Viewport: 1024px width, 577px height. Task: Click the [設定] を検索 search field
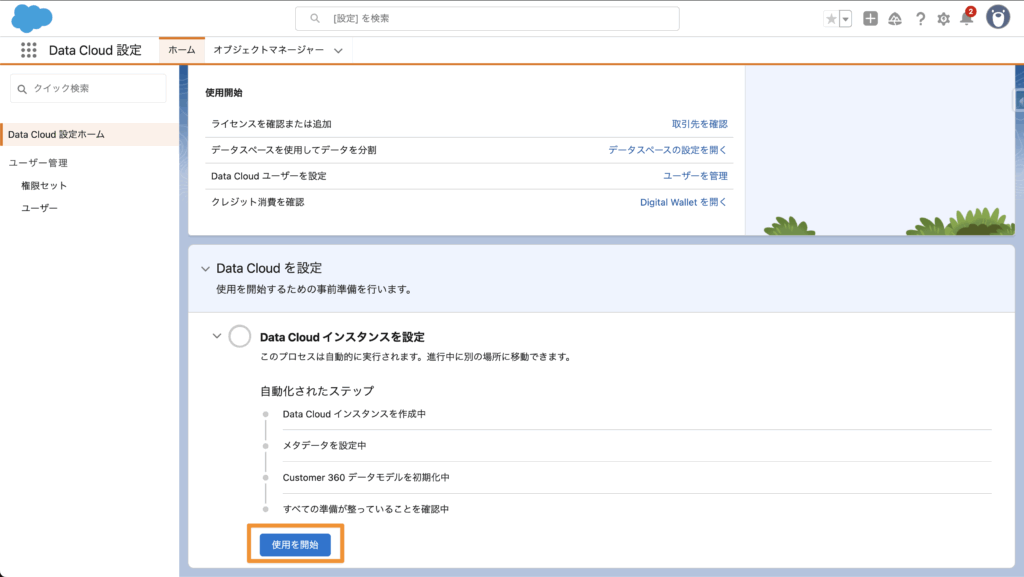pyautogui.click(x=487, y=18)
